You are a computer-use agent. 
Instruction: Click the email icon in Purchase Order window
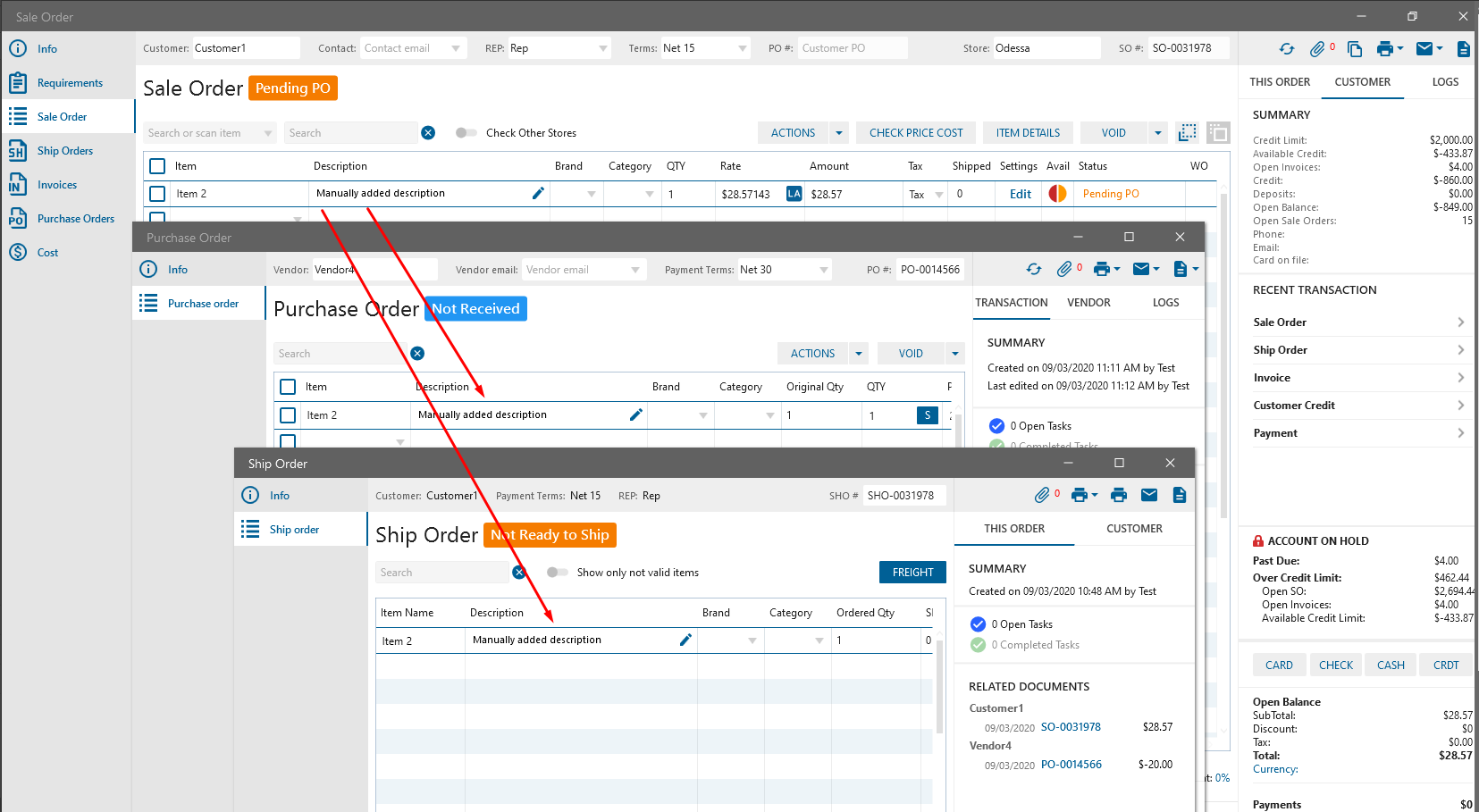pyautogui.click(x=1141, y=269)
